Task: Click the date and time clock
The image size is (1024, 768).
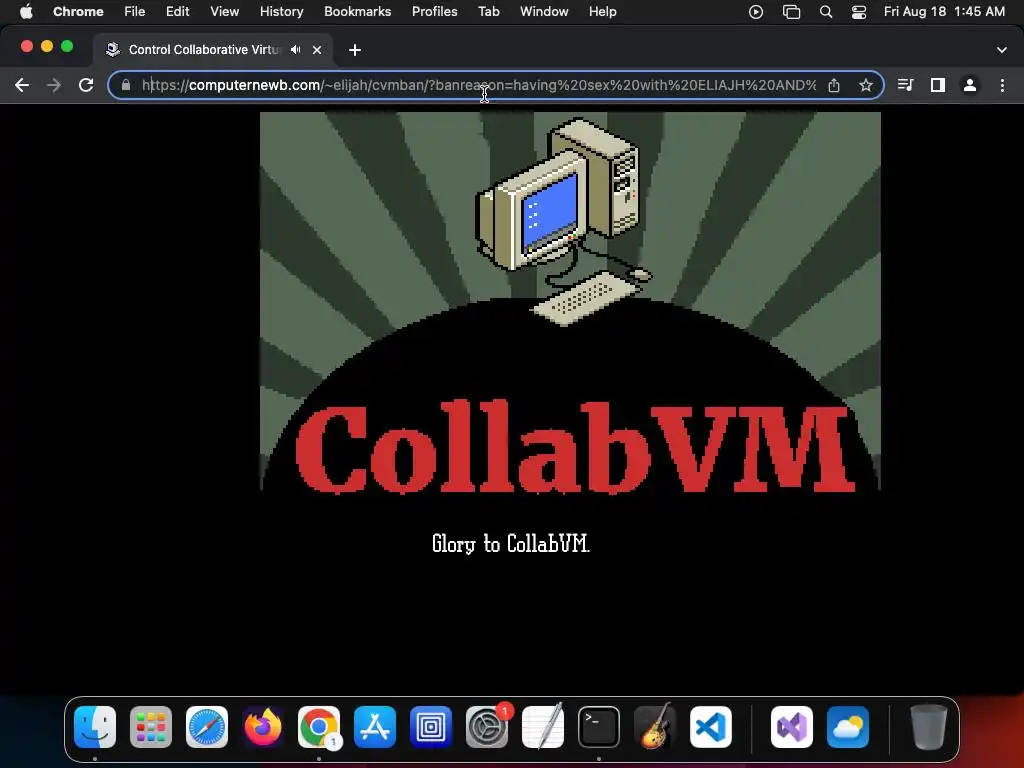Action: pos(944,12)
